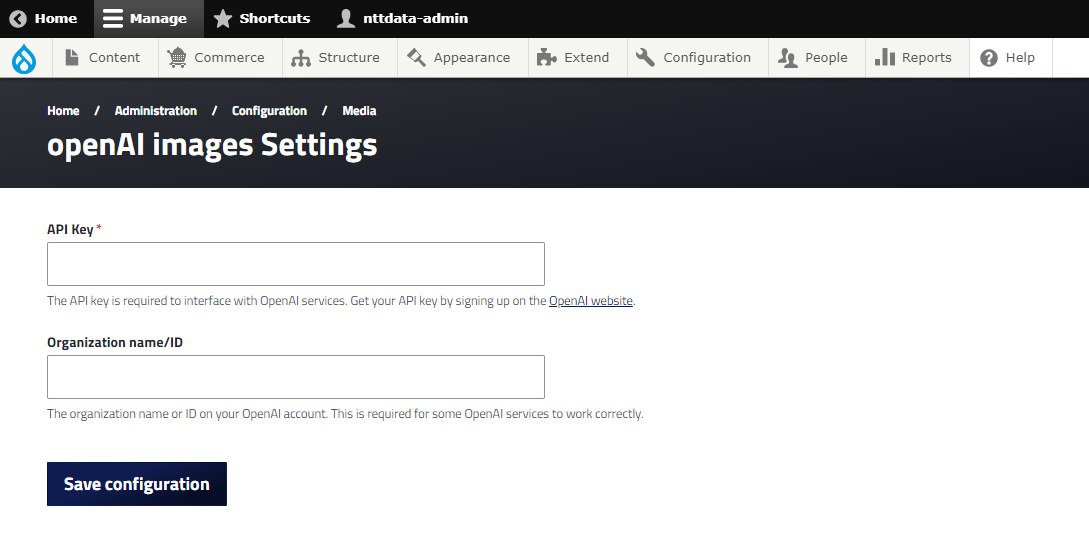The width and height of the screenshot is (1089, 558).
Task: Open the Content page icon
Action: (72, 58)
